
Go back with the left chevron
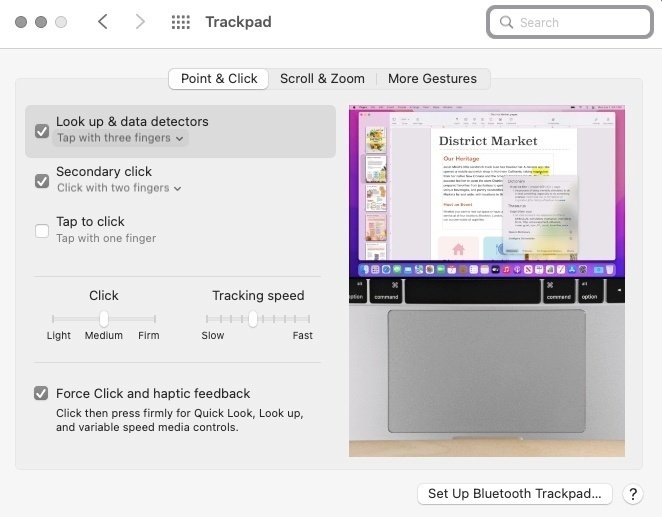(x=103, y=22)
